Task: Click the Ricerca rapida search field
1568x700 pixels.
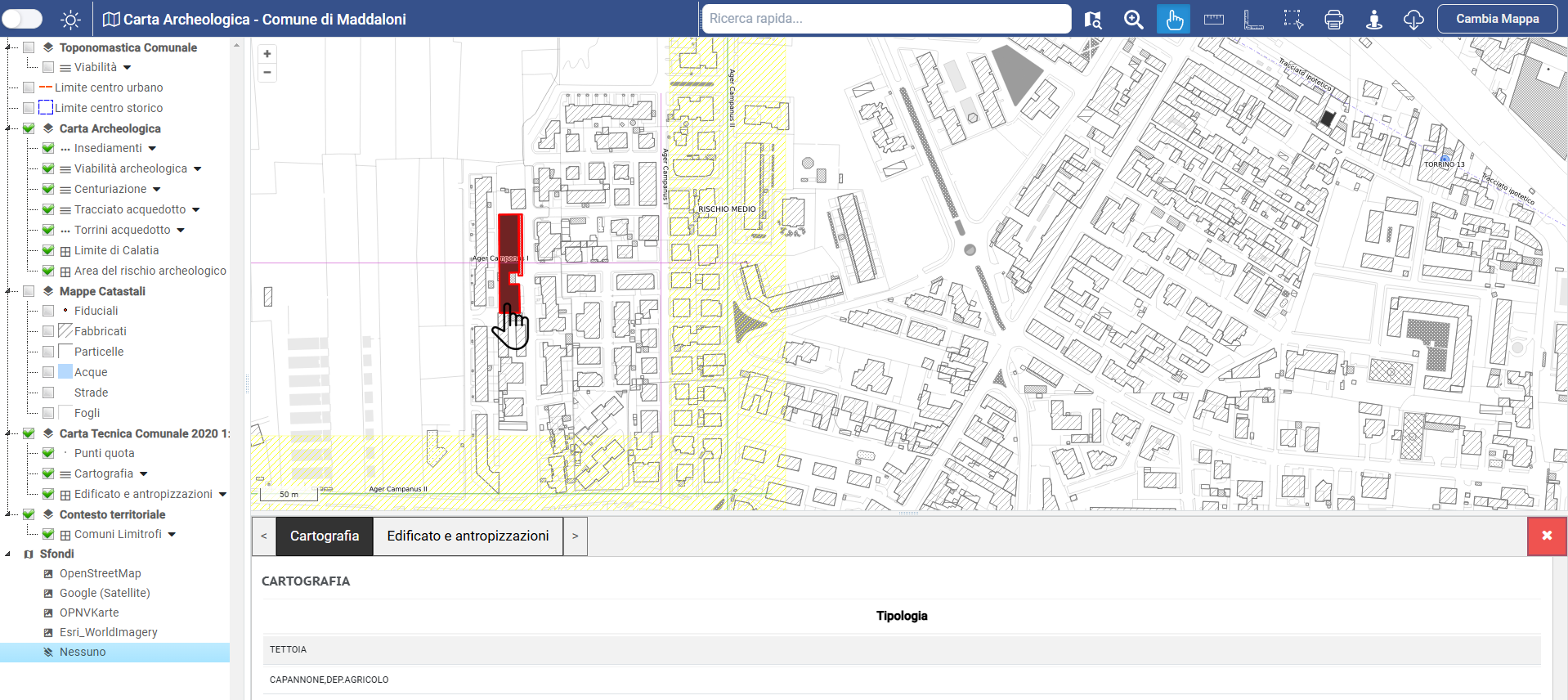Action: pos(886,19)
